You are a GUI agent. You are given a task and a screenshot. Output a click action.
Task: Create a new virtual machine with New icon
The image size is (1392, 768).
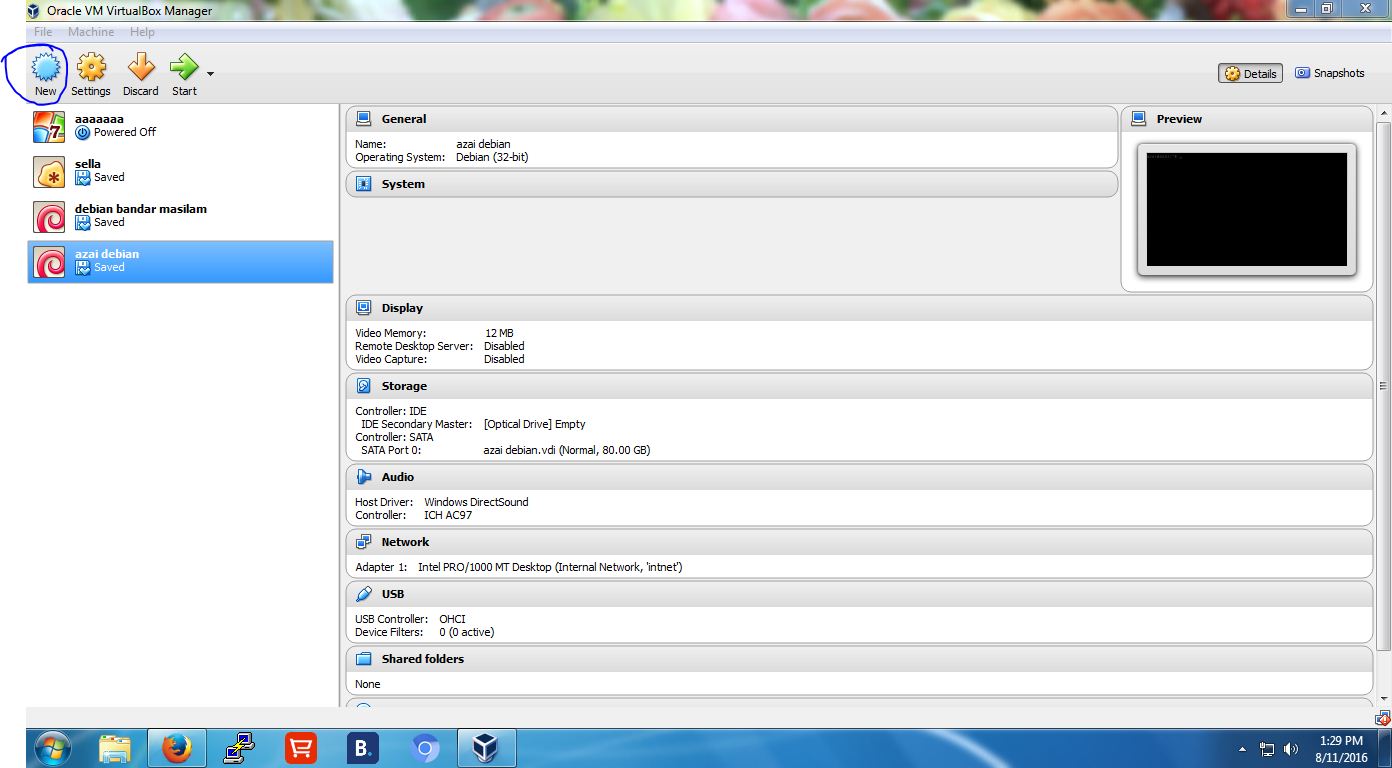click(44, 68)
